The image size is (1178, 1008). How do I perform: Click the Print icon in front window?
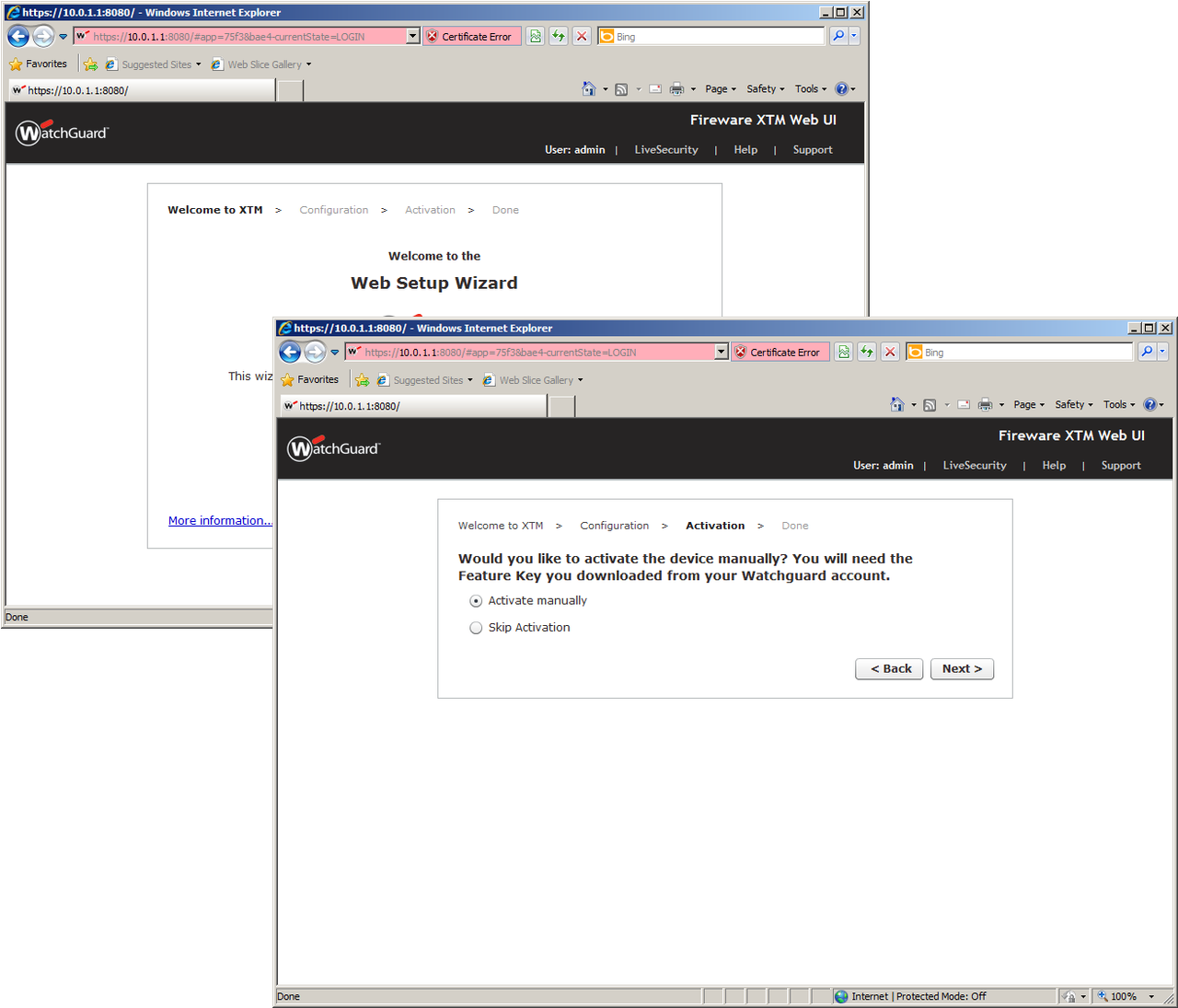pos(986,405)
